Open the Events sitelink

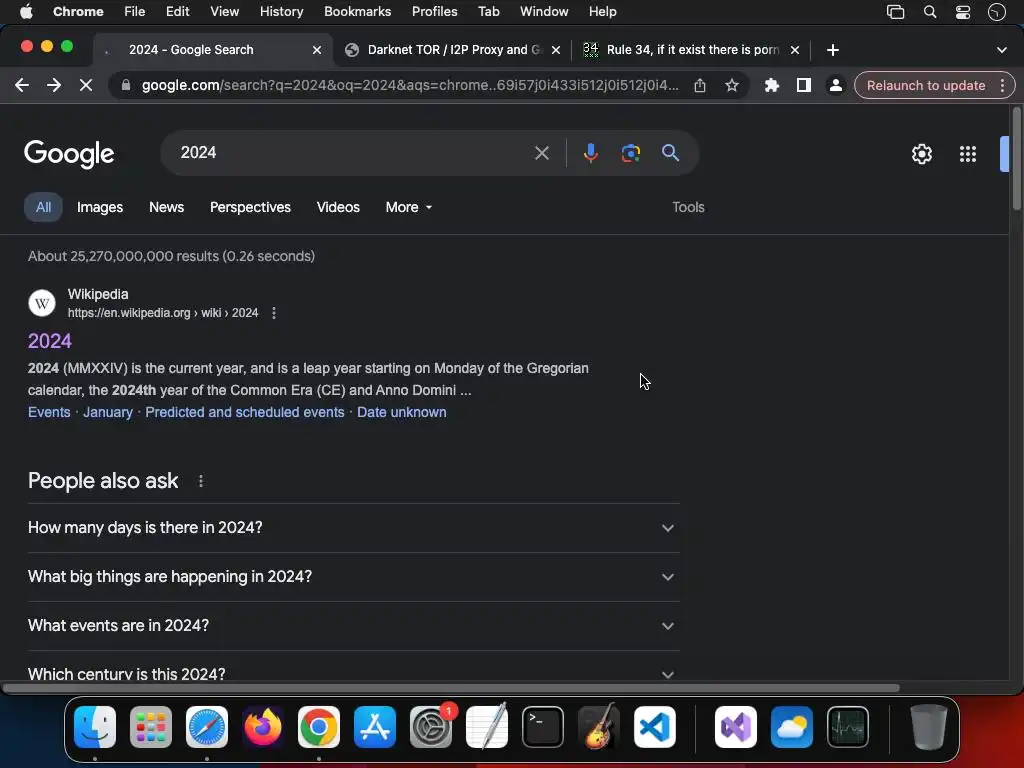tap(49, 412)
